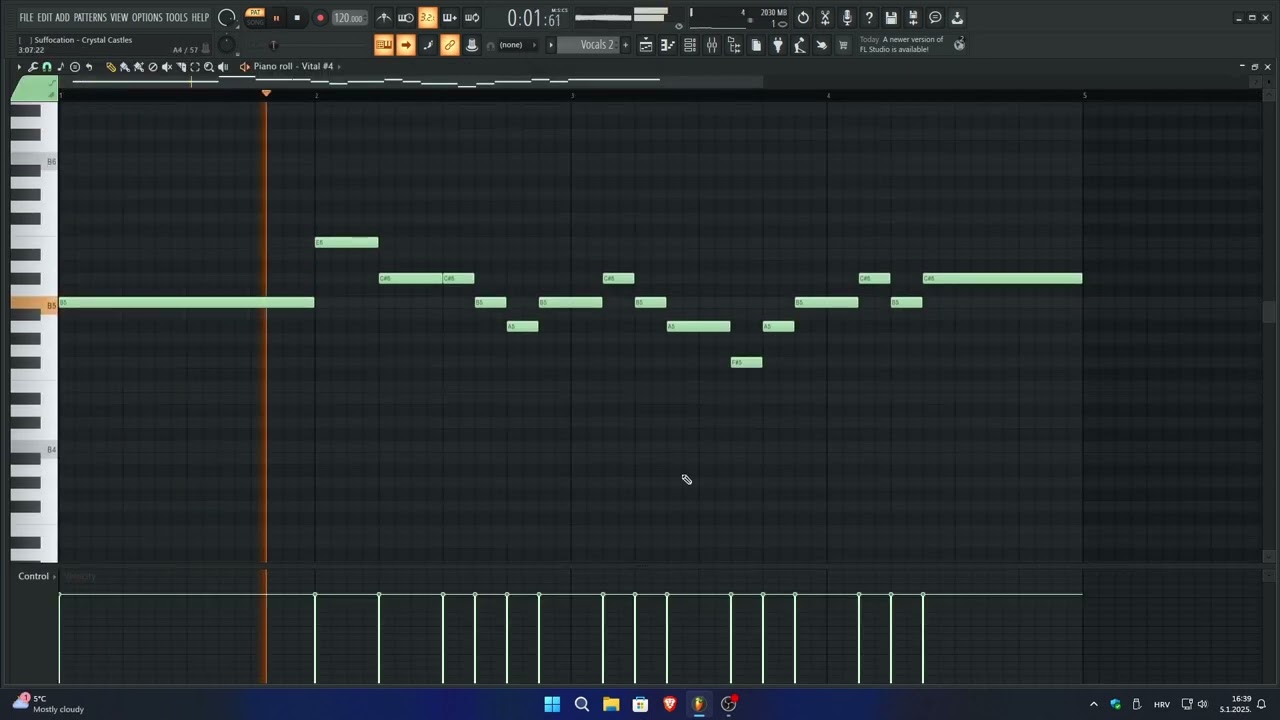
Task: Click the add pattern plus button
Action: click(x=626, y=45)
